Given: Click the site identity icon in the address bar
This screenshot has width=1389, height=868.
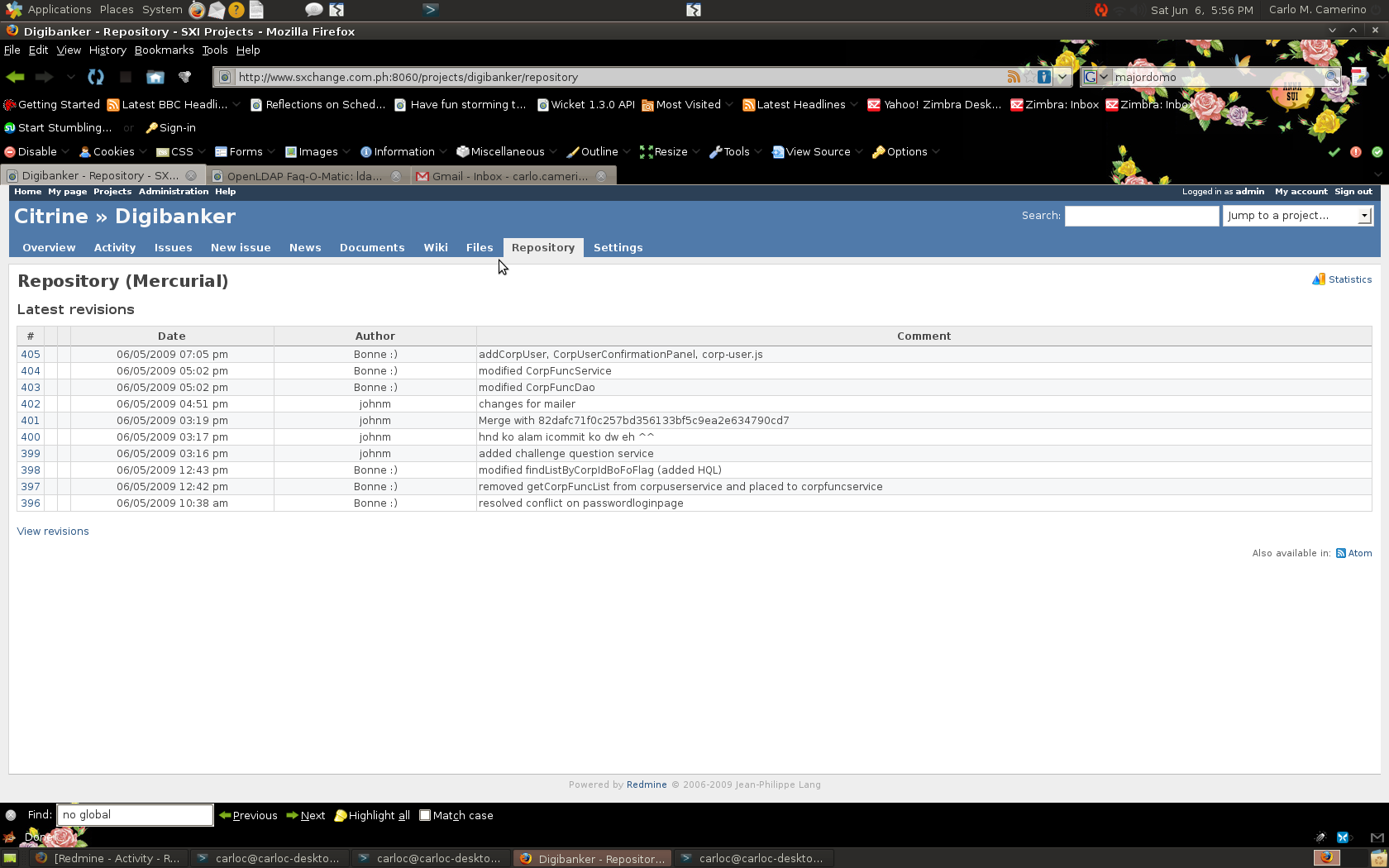Looking at the screenshot, I should pyautogui.click(x=224, y=77).
